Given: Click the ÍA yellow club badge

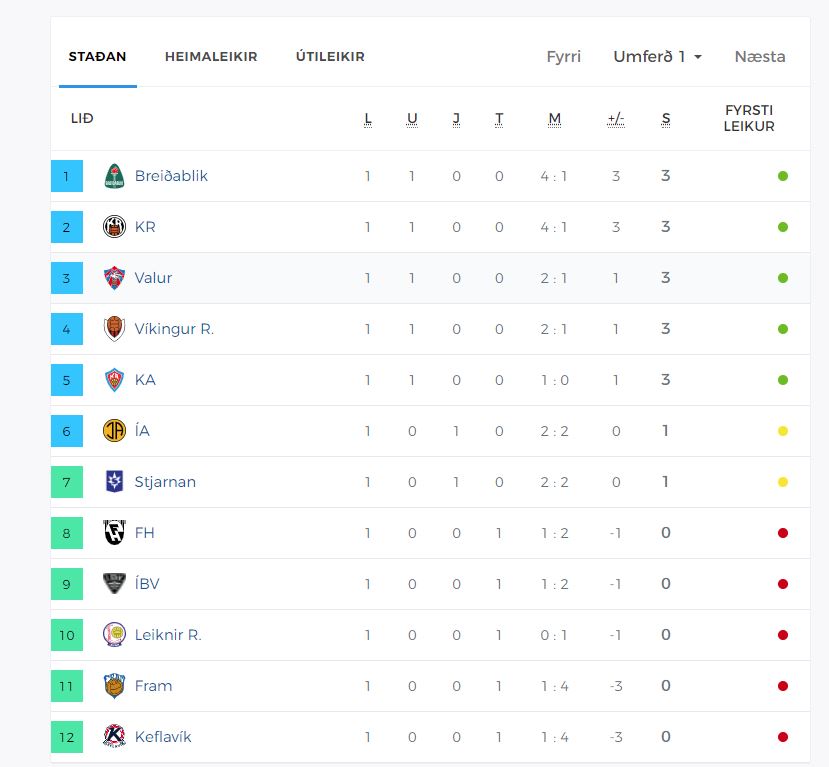Looking at the screenshot, I should (x=115, y=431).
